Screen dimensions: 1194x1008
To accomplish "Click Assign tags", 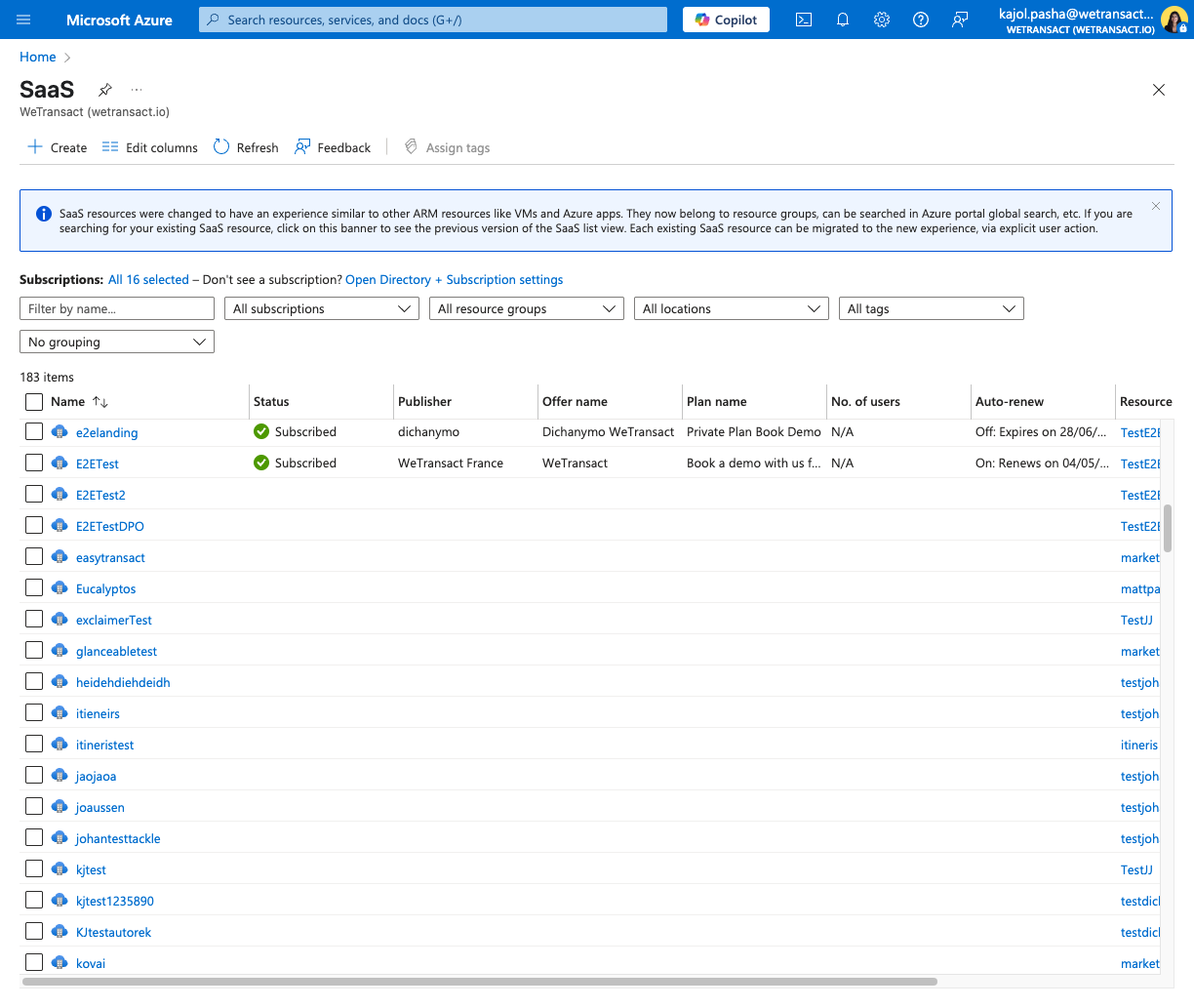I will 447,147.
